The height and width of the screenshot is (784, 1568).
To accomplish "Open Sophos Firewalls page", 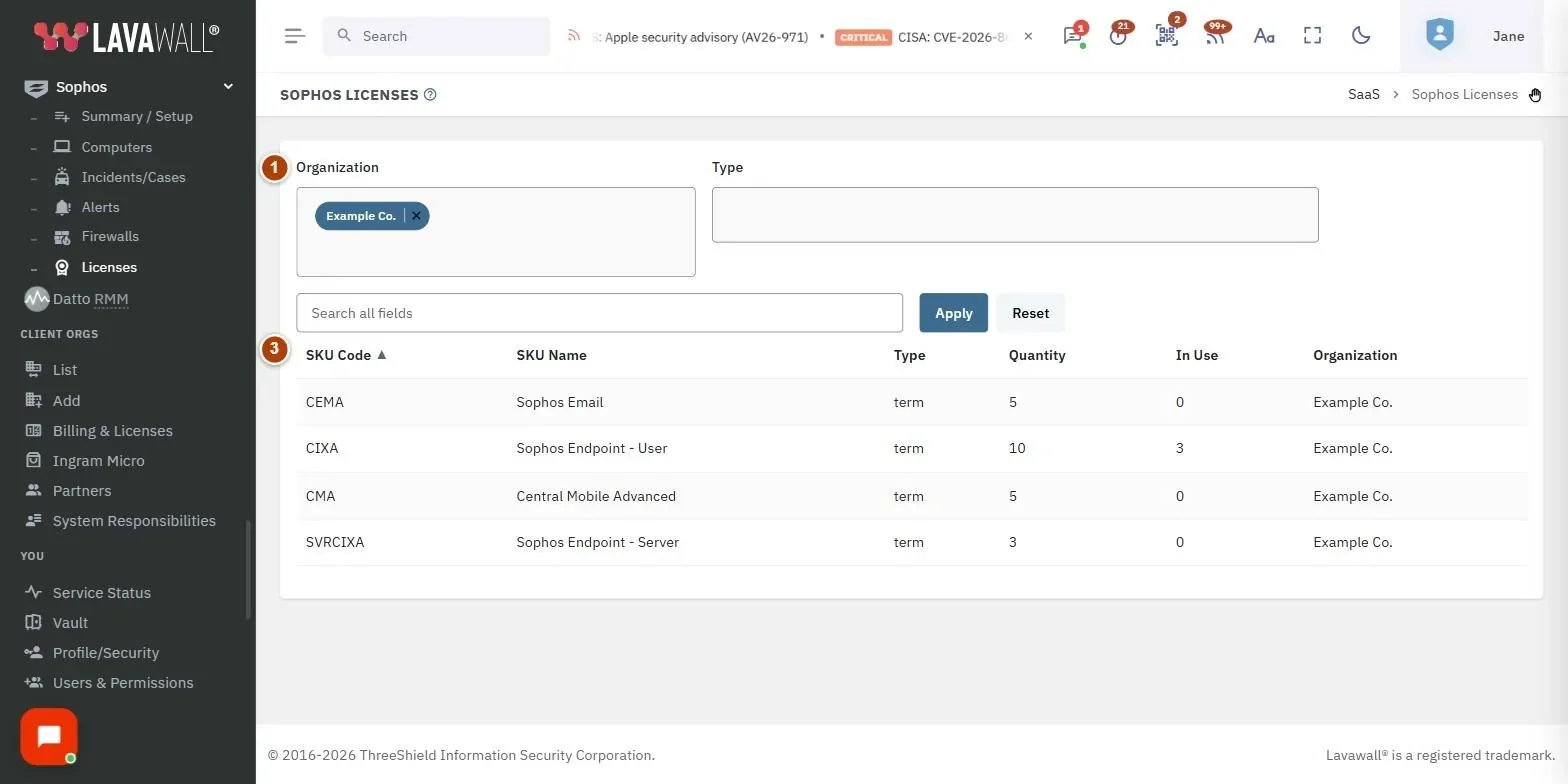I will (x=110, y=237).
